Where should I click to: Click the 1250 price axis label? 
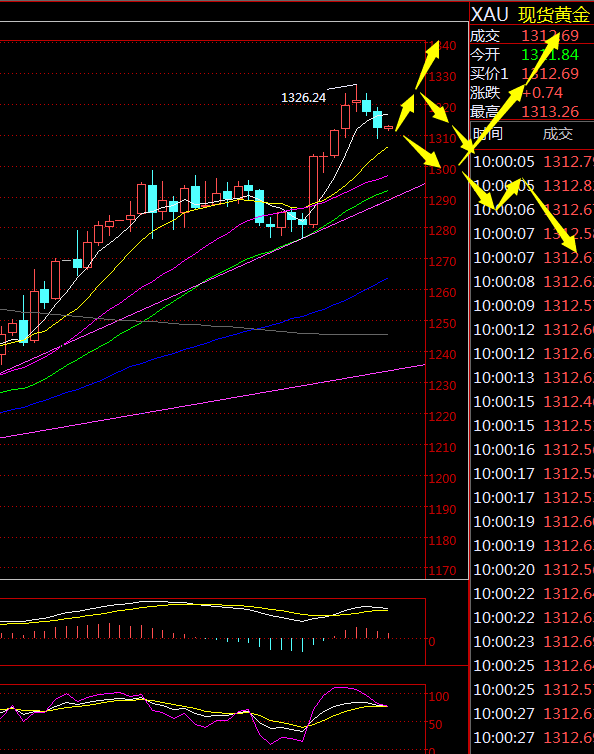tap(442, 323)
